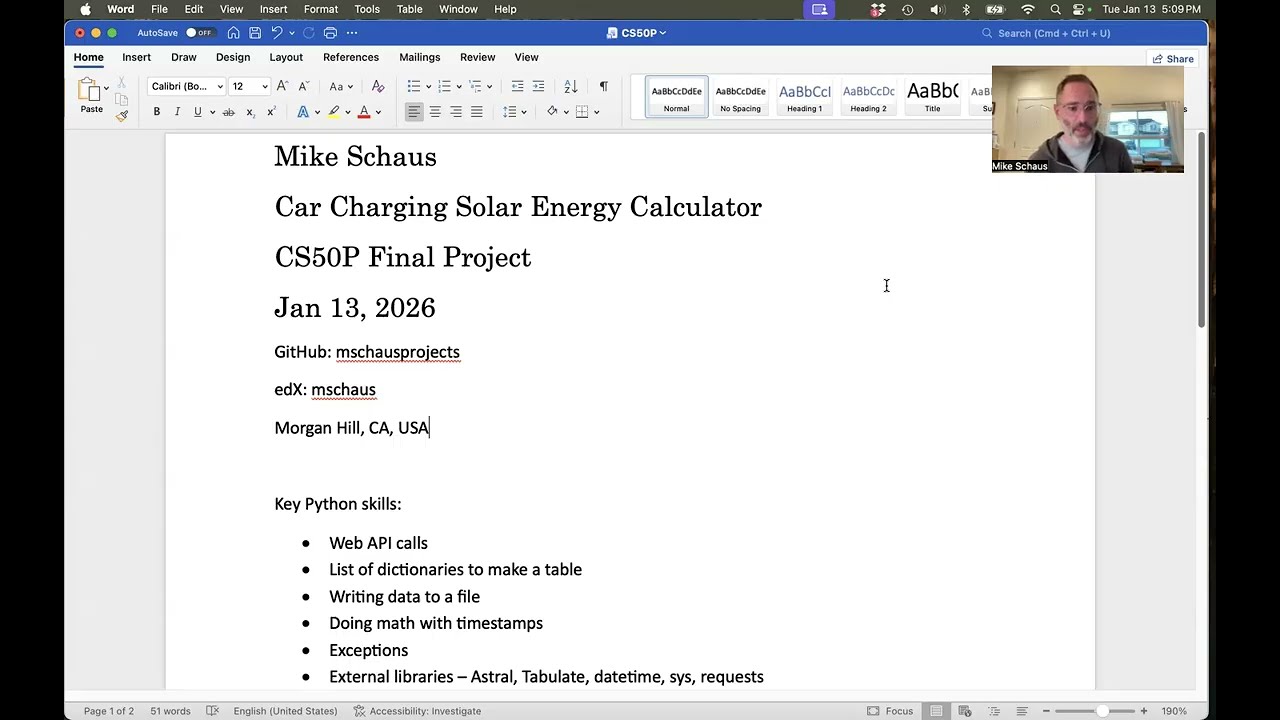Click the Undo arrow icon
1280x720 pixels.
(277, 33)
